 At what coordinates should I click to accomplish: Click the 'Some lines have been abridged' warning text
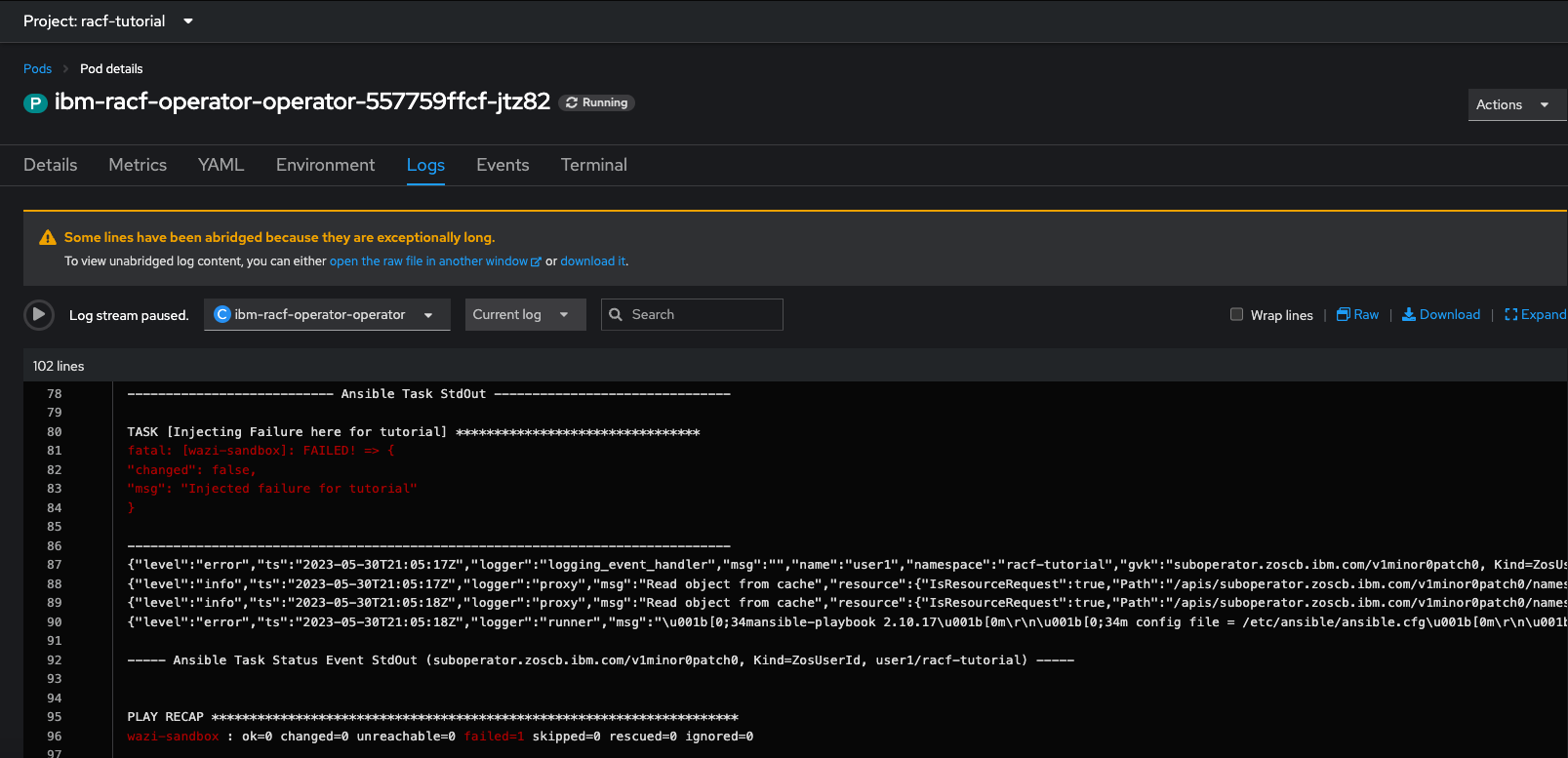(x=279, y=237)
